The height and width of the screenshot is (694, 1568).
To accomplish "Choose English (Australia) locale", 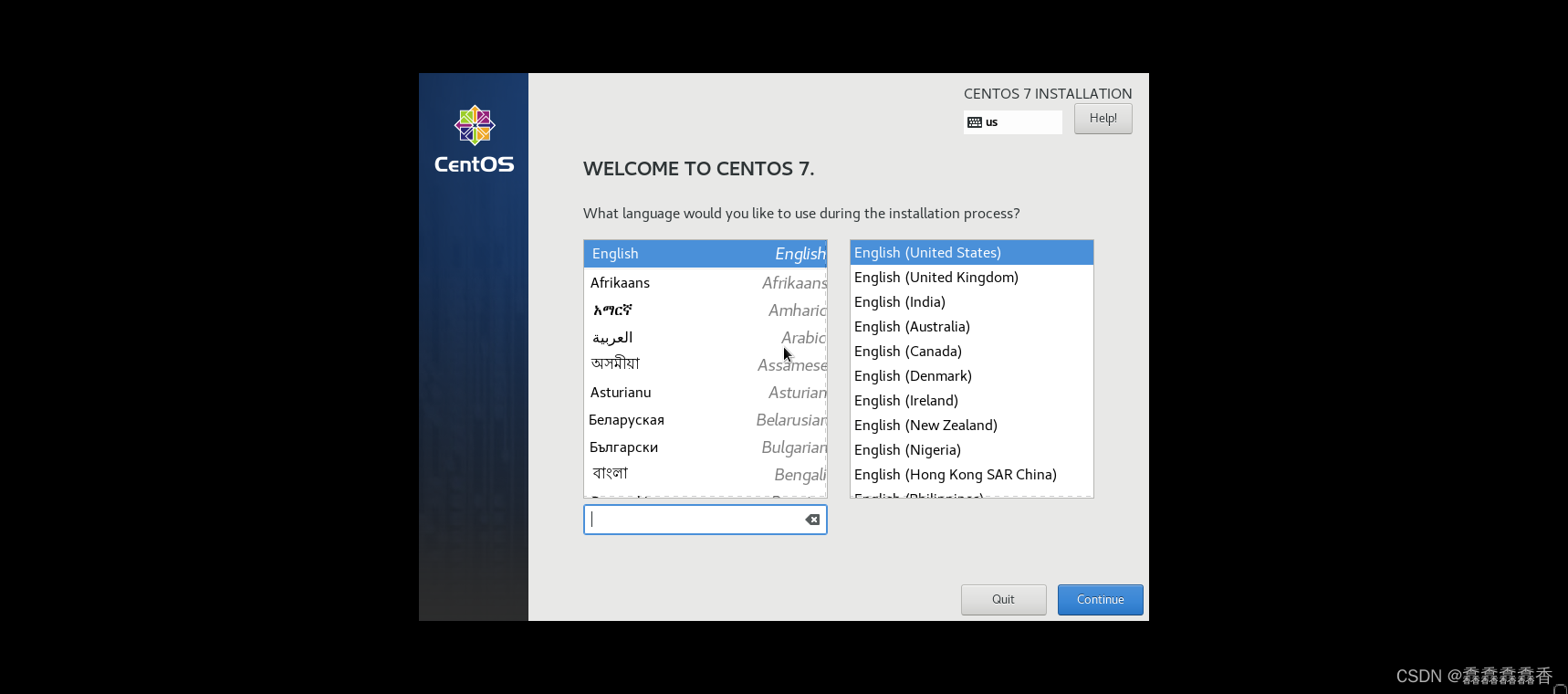I will click(x=971, y=327).
